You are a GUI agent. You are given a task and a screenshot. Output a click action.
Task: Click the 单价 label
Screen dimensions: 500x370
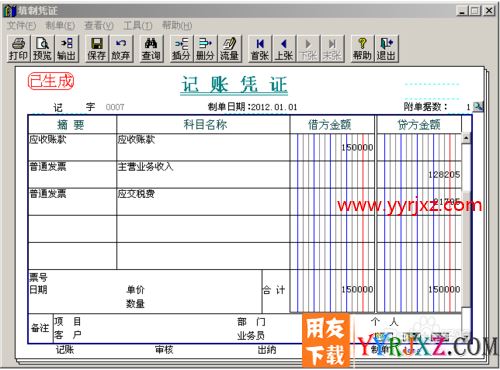135,290
